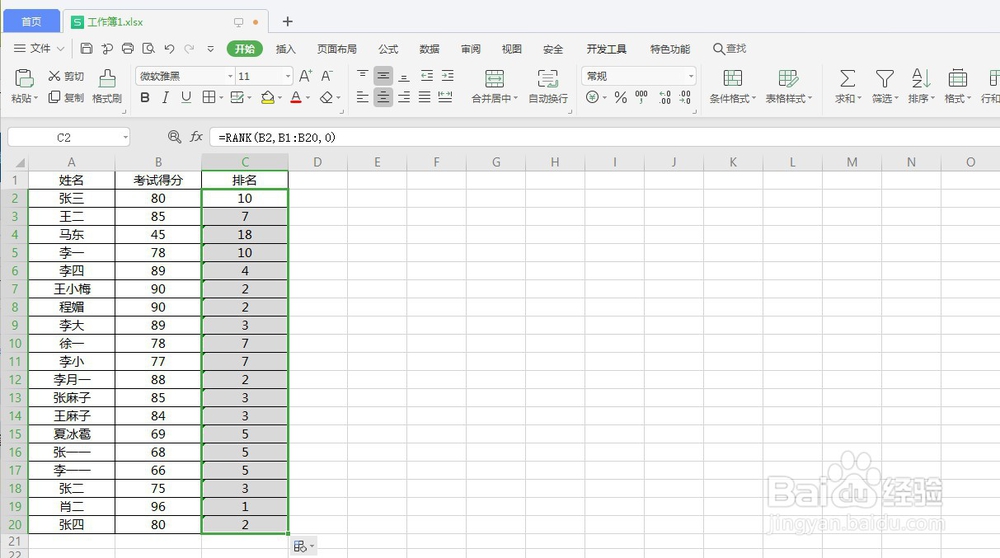Open the Format 格式 menu
Viewport: 1000px width, 558px height.
tap(958, 86)
